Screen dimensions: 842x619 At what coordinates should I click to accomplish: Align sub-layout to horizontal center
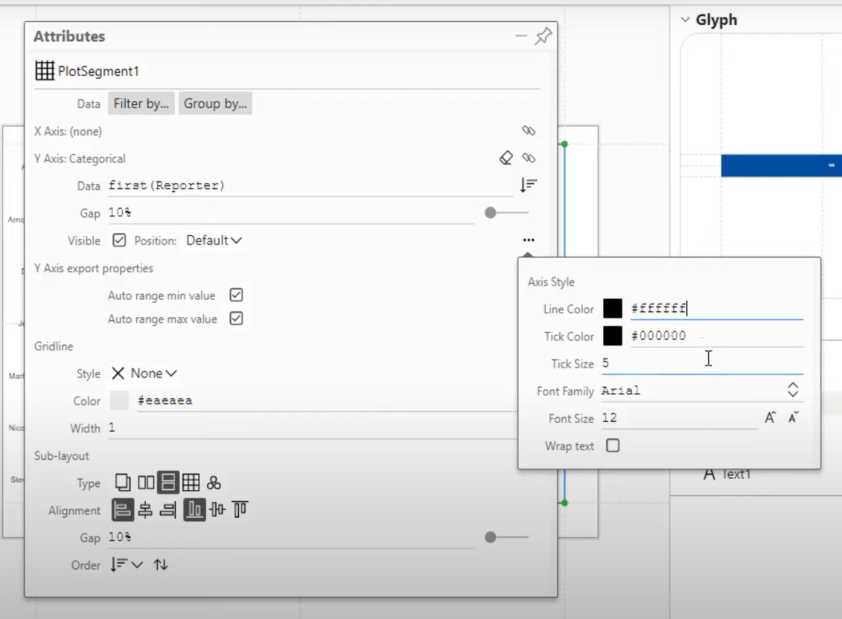point(145,510)
